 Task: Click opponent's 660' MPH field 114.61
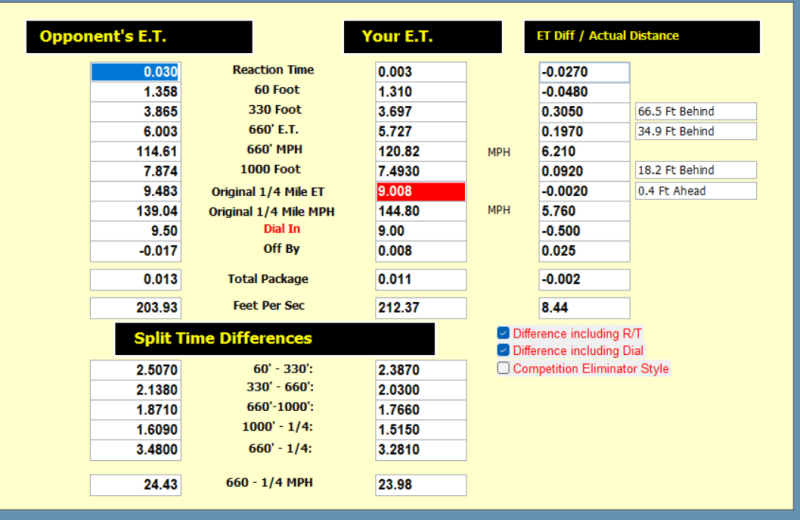136,152
